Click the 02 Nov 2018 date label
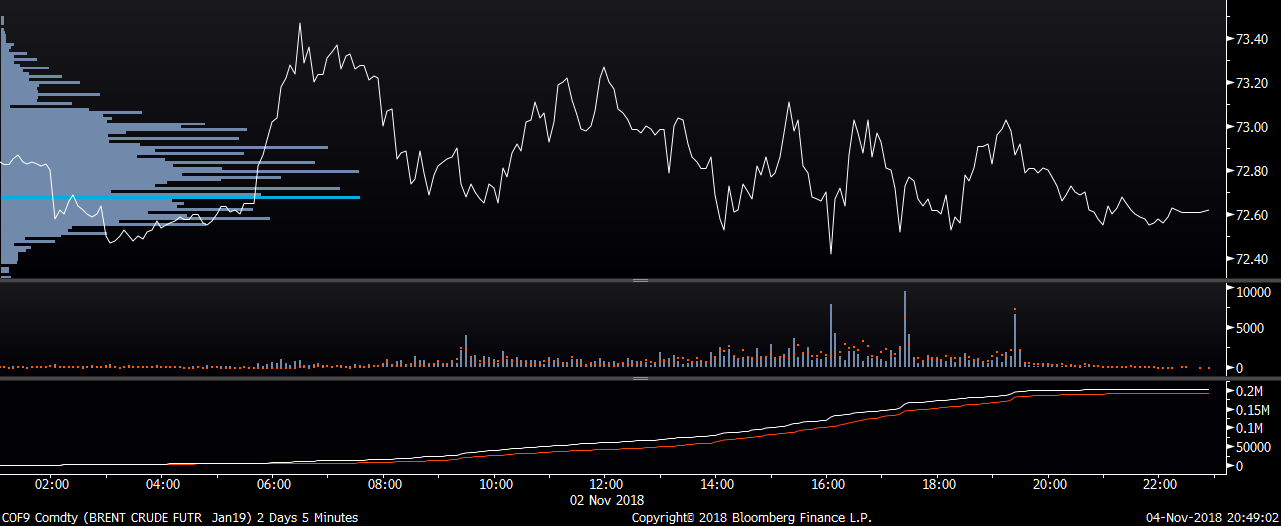Screen dimensions: 1281x526 coord(607,500)
